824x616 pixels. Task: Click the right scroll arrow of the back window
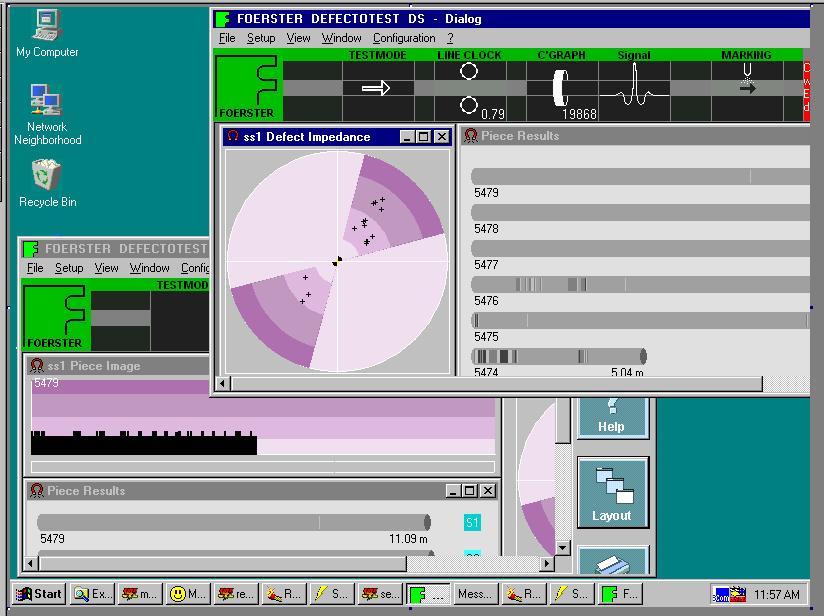[x=547, y=564]
